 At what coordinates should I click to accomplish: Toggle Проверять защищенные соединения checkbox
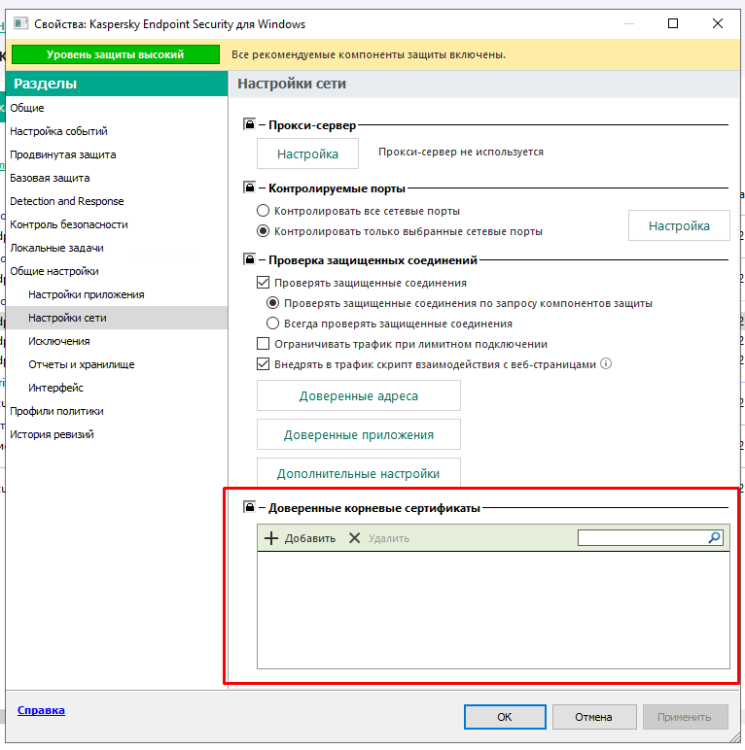click(x=263, y=282)
